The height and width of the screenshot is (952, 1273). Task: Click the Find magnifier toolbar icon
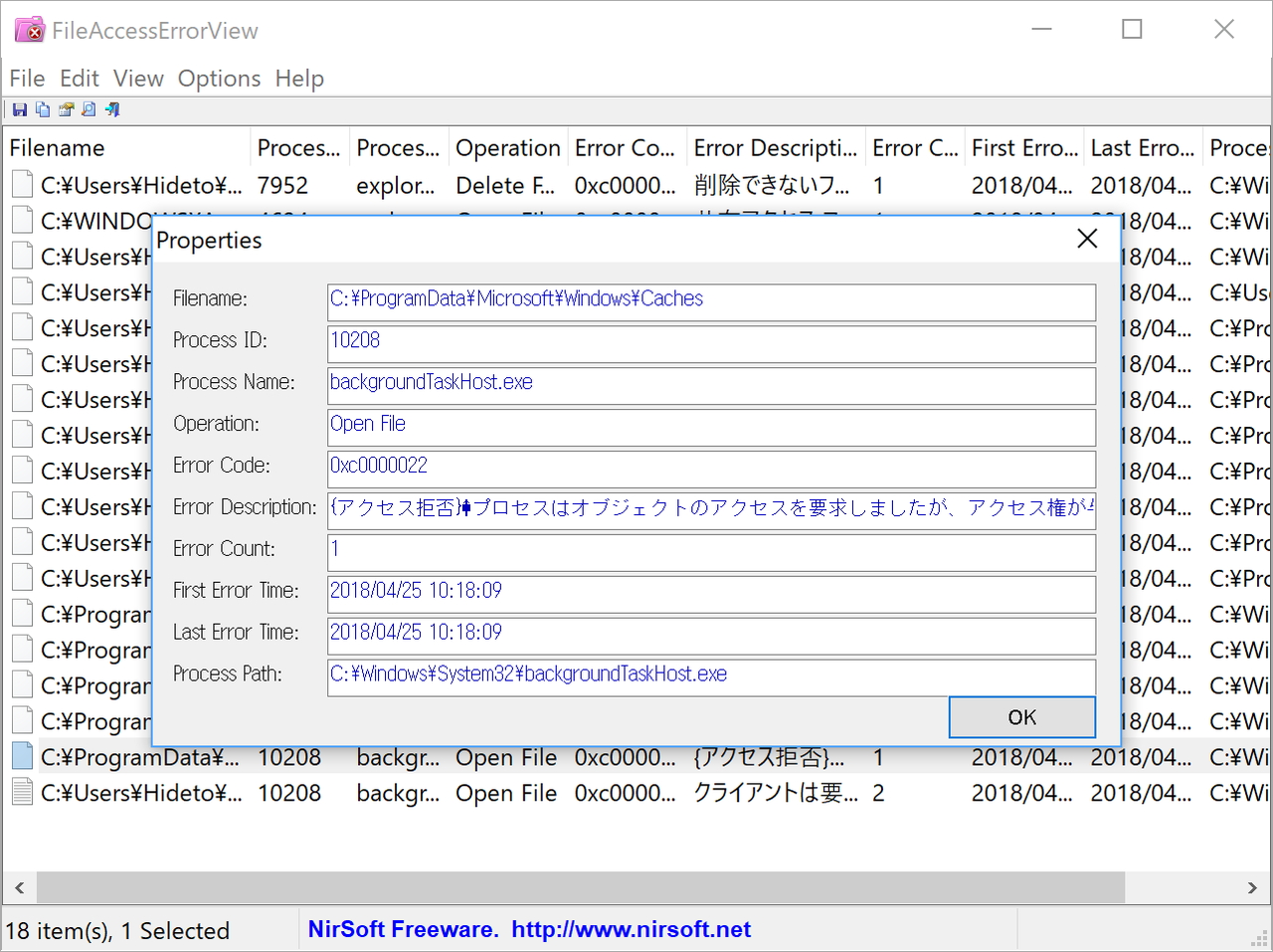click(89, 109)
